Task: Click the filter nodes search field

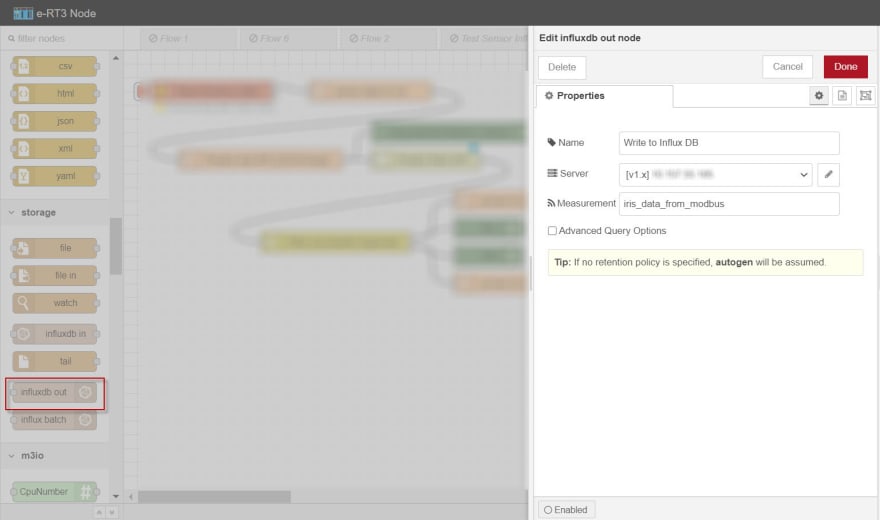Action: pos(62,39)
